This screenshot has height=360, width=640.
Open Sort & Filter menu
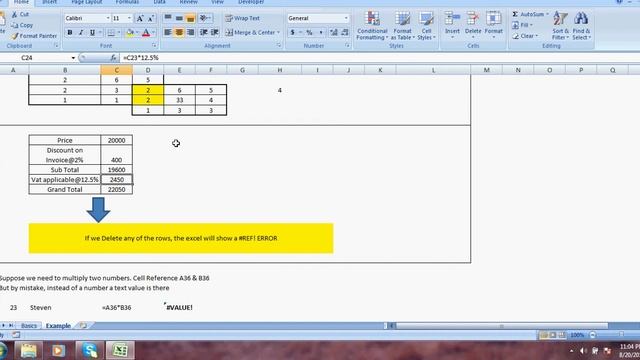[560, 26]
